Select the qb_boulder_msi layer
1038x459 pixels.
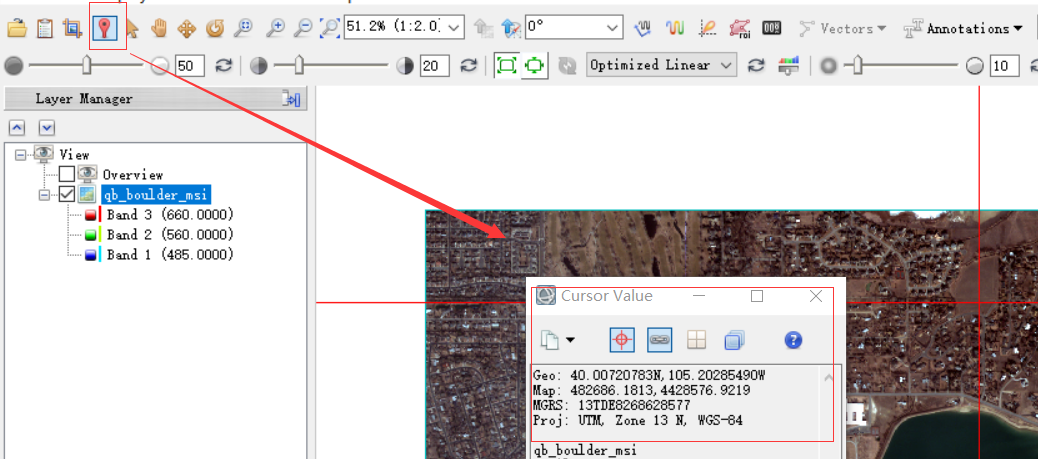pyautogui.click(x=155, y=195)
